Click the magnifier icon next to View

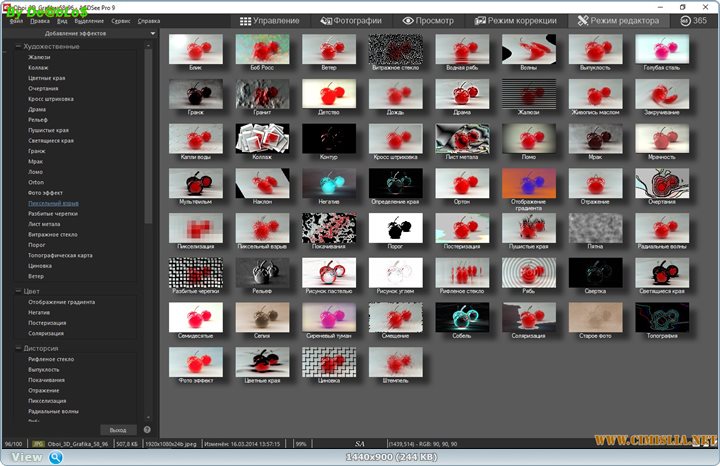[56, 457]
